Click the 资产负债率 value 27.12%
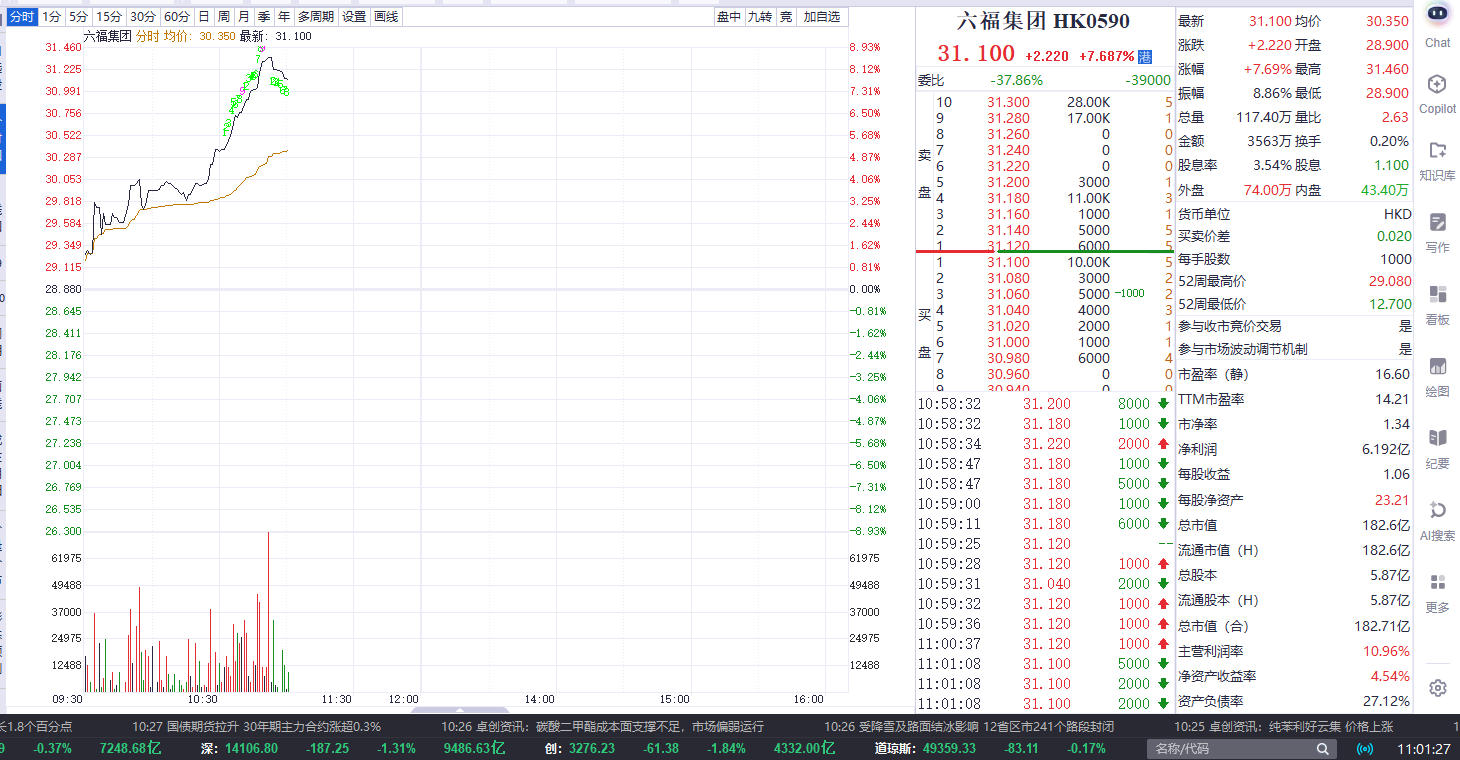This screenshot has height=760, width=1460. (1386, 701)
